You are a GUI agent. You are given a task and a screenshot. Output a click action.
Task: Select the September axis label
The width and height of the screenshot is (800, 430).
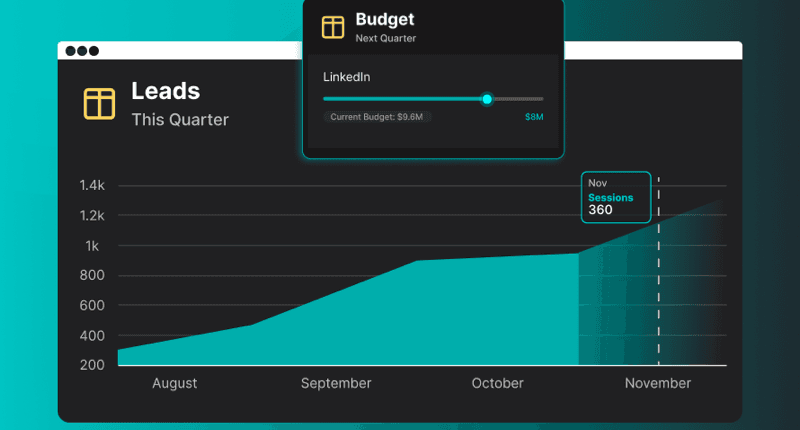point(336,383)
